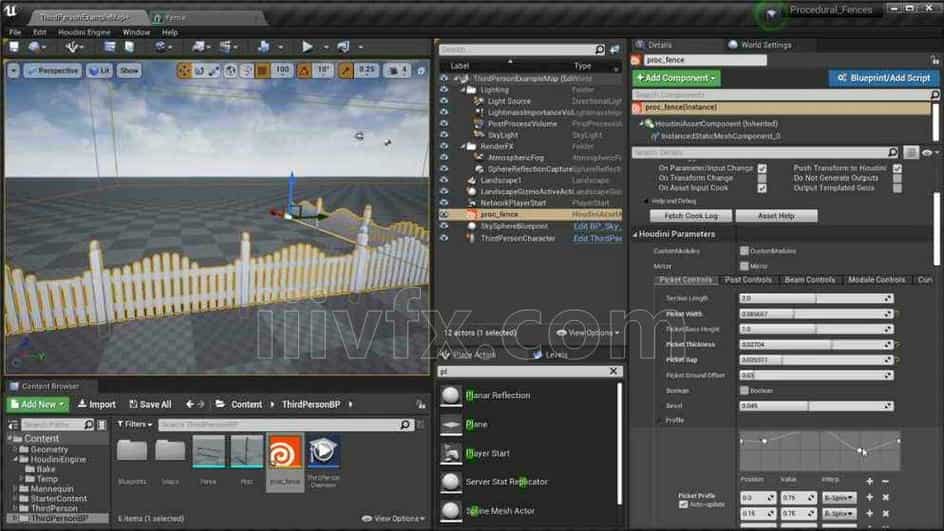Switch to Post Controls tab
Image resolution: width=944 pixels, height=531 pixels.
748,280
